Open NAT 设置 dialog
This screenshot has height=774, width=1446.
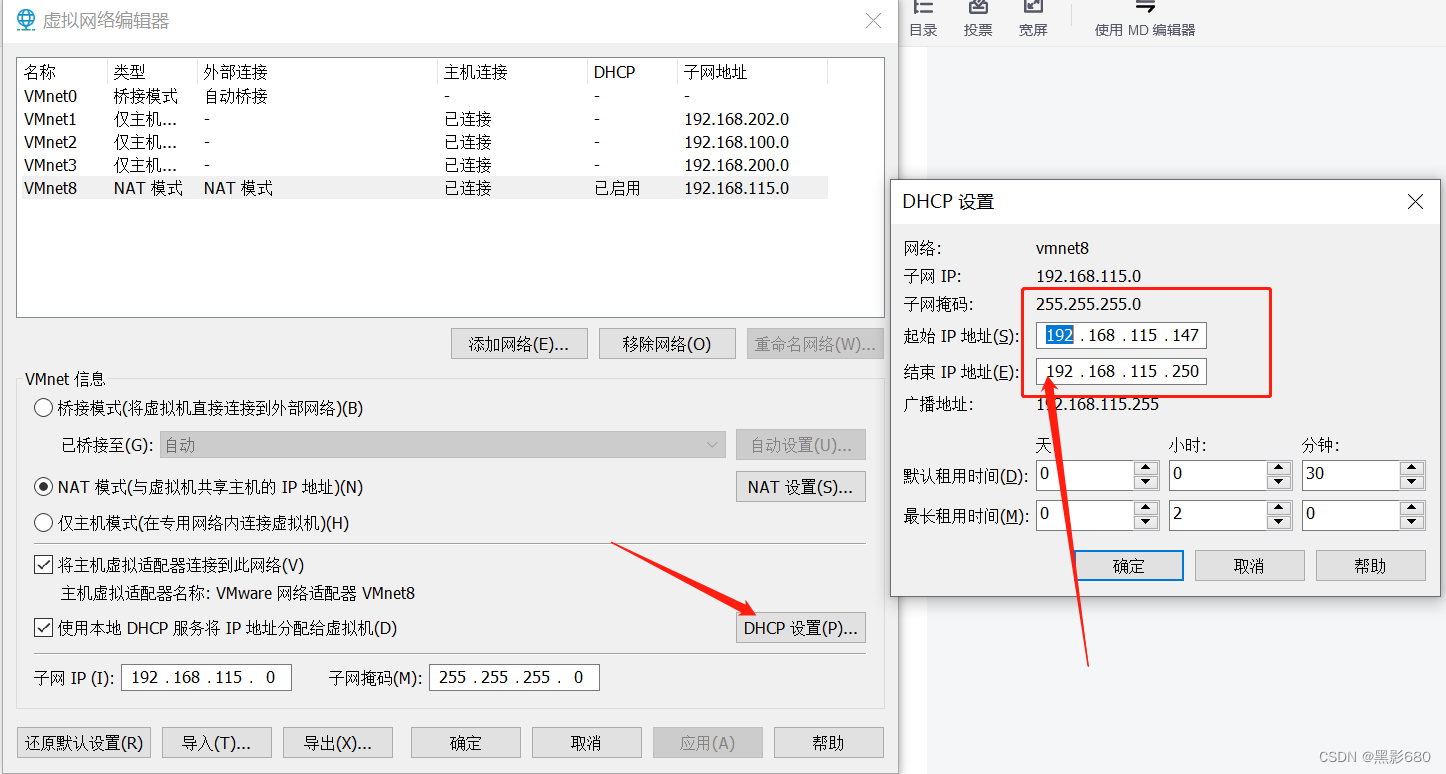pos(800,486)
